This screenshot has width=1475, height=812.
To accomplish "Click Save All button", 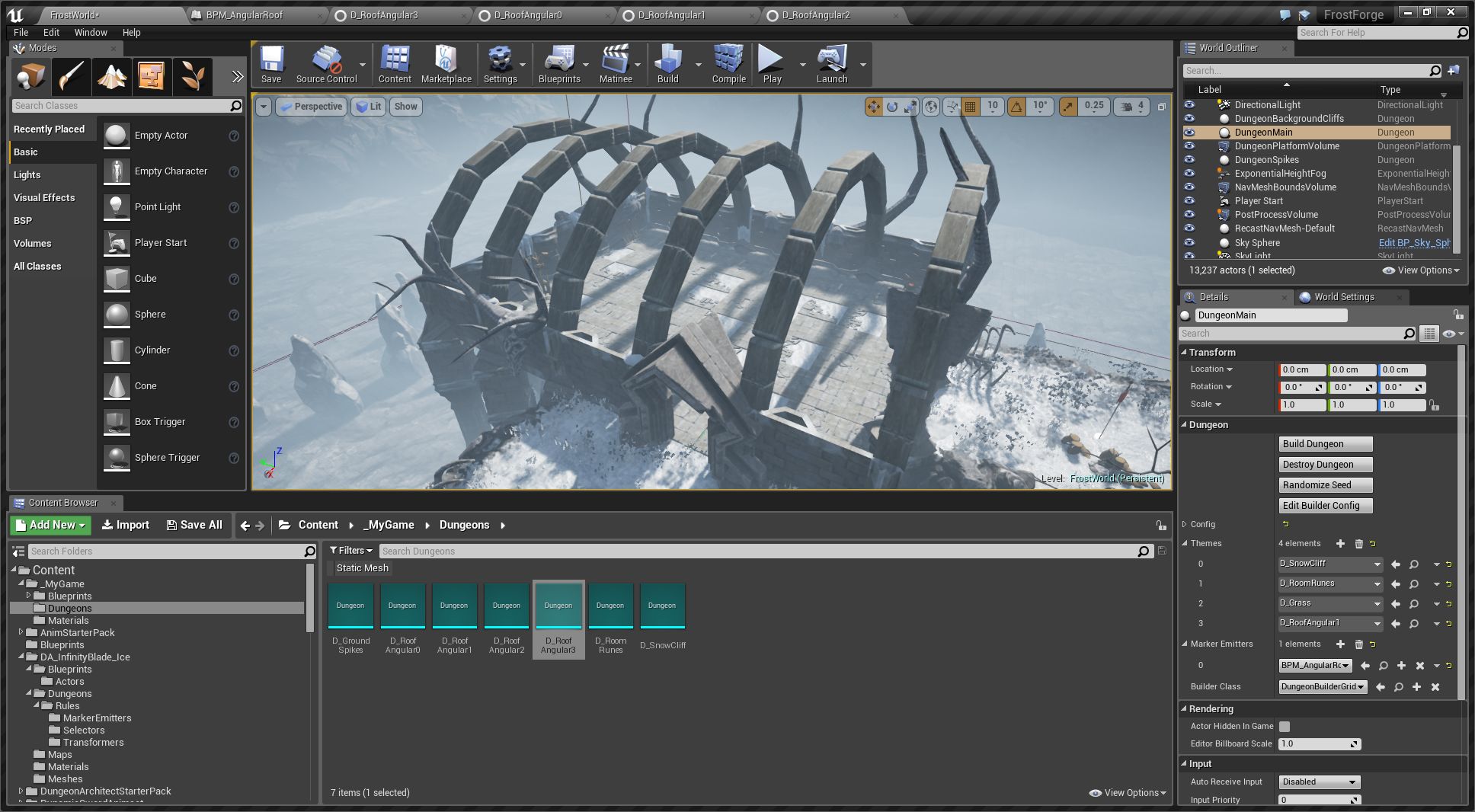I will 194,525.
